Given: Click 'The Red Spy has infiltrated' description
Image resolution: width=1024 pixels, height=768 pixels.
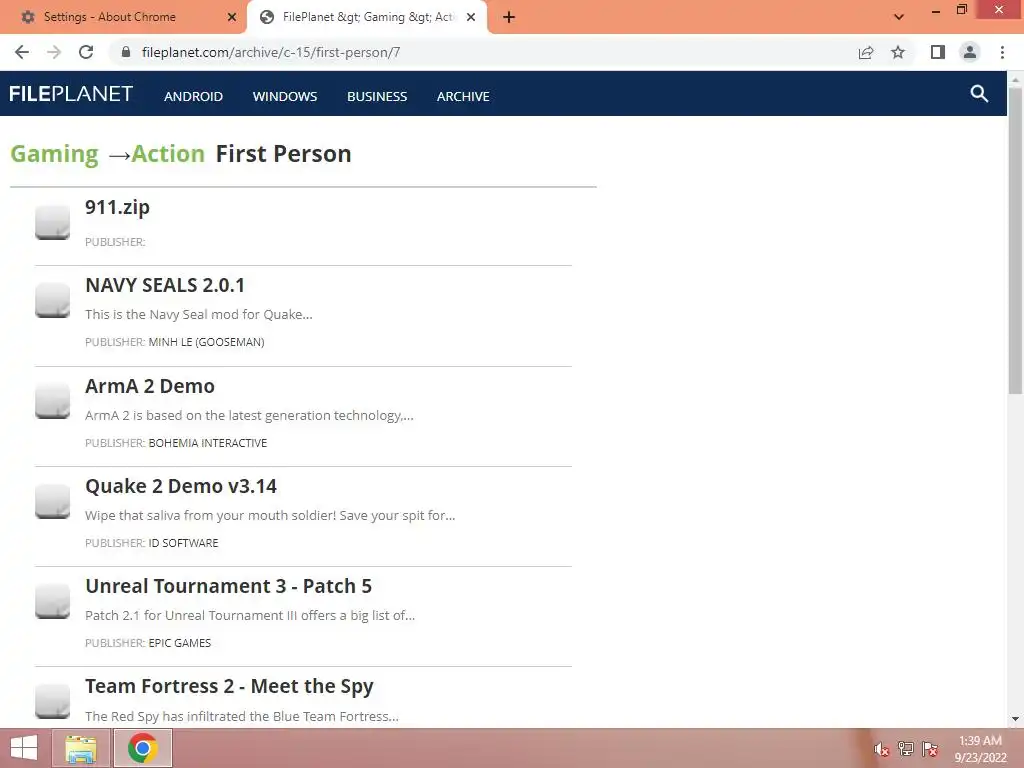Looking at the screenshot, I should [242, 716].
